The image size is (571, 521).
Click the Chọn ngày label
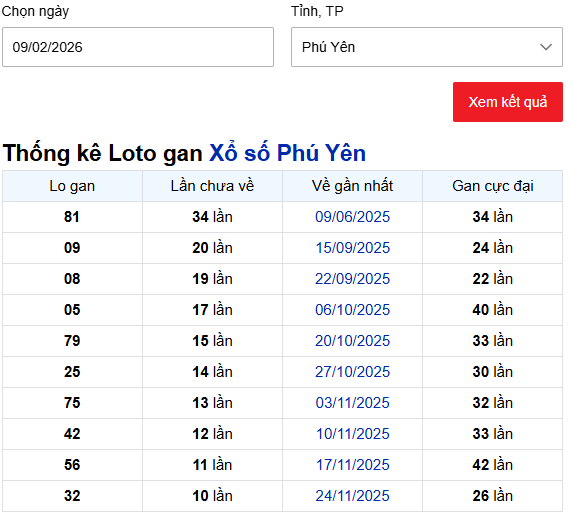pos(35,12)
